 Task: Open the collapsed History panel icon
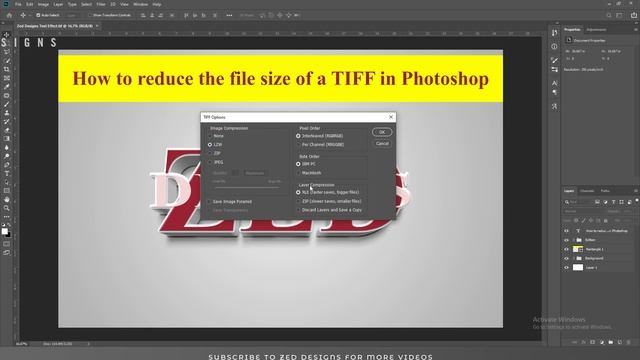click(x=554, y=33)
